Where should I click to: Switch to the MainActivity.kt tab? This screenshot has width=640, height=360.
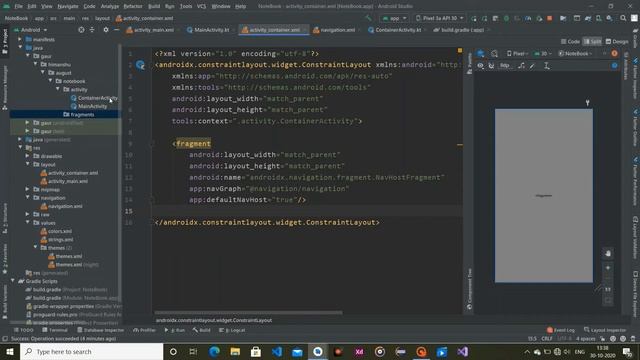208,30
